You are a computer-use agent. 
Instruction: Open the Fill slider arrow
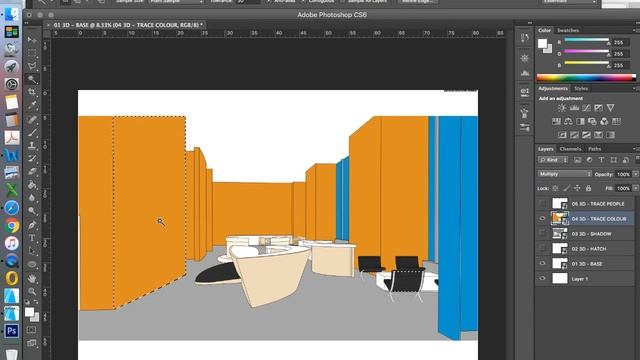point(636,188)
